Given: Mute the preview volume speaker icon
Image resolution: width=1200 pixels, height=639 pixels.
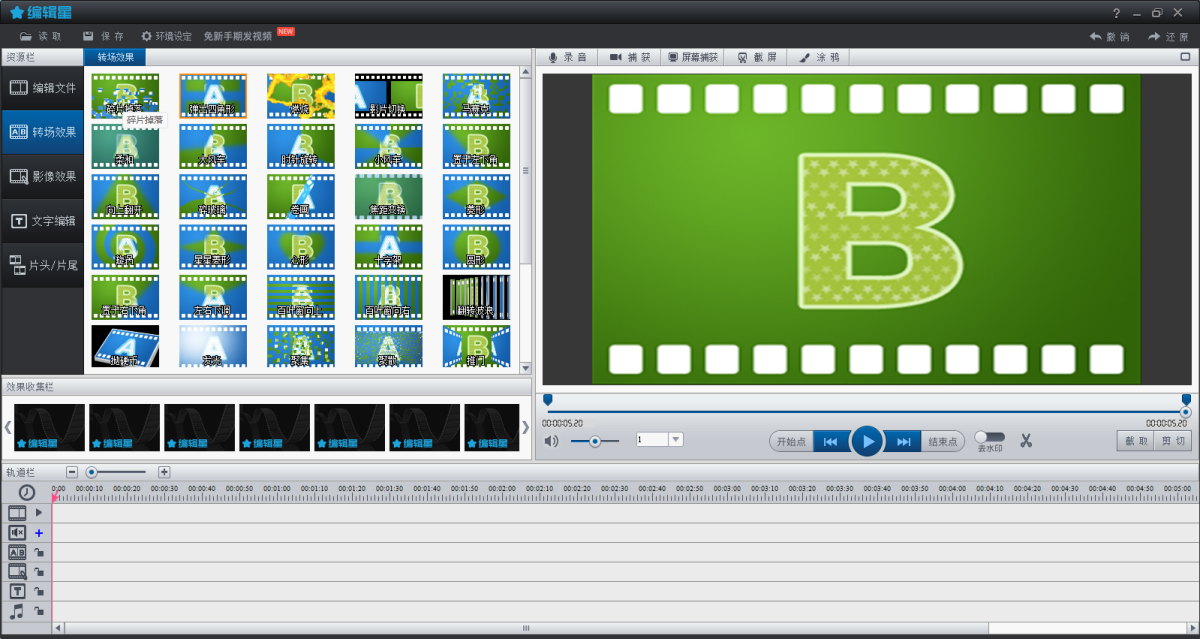Looking at the screenshot, I should [552, 440].
